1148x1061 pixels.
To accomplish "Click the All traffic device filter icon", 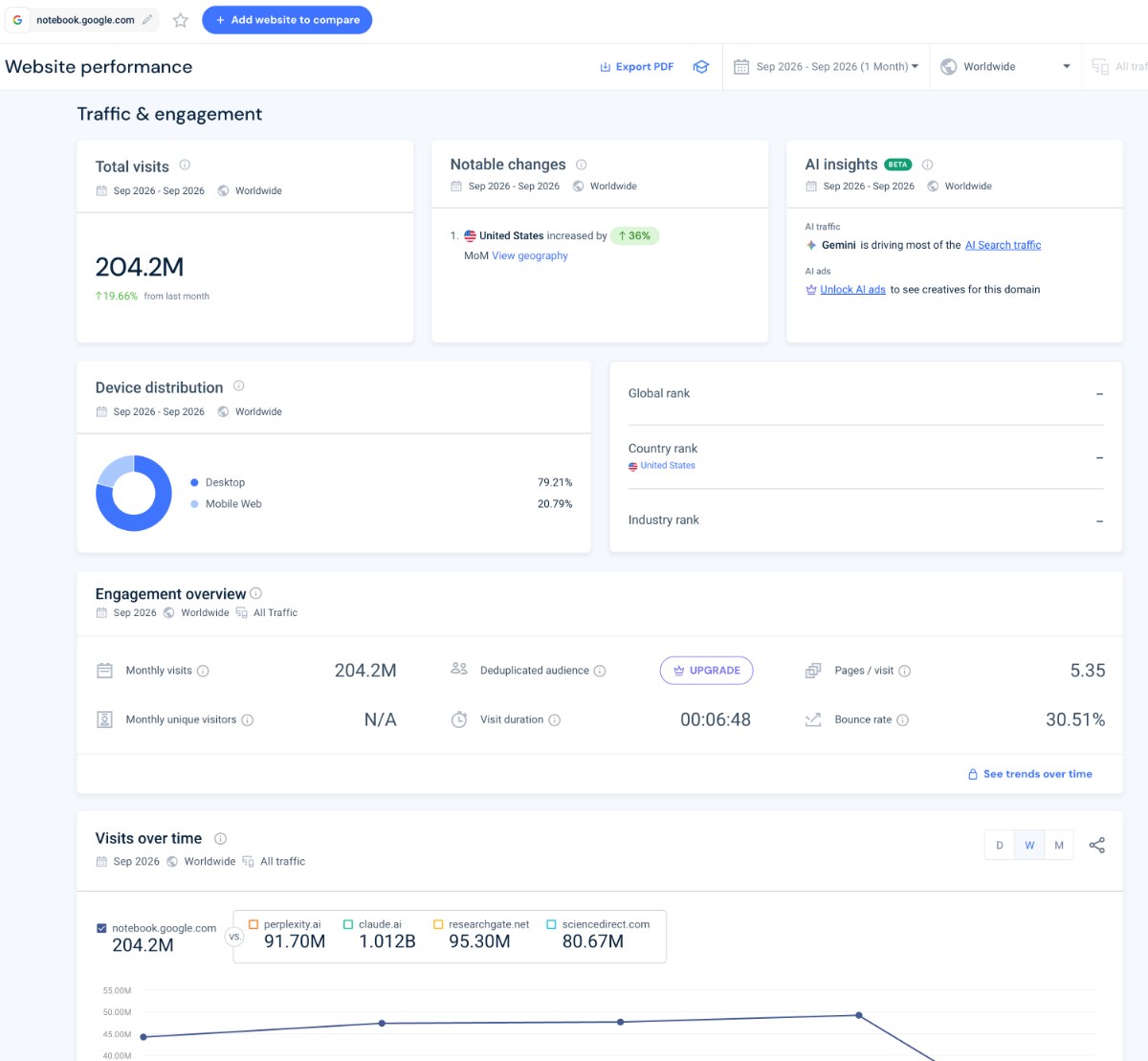I will pos(1100,67).
